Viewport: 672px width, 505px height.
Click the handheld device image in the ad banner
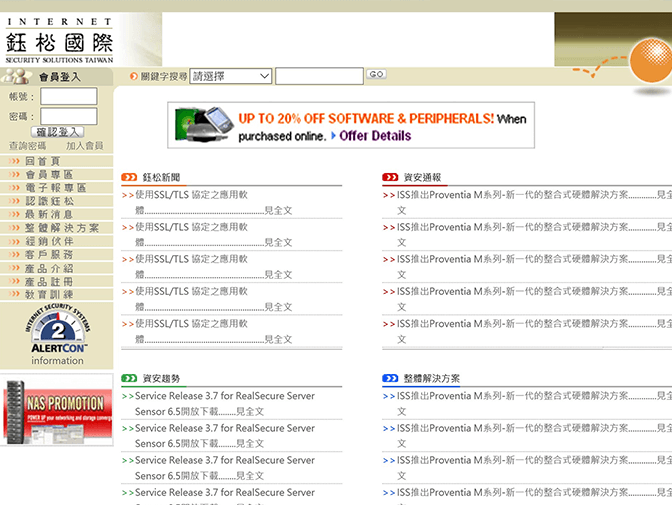point(205,124)
